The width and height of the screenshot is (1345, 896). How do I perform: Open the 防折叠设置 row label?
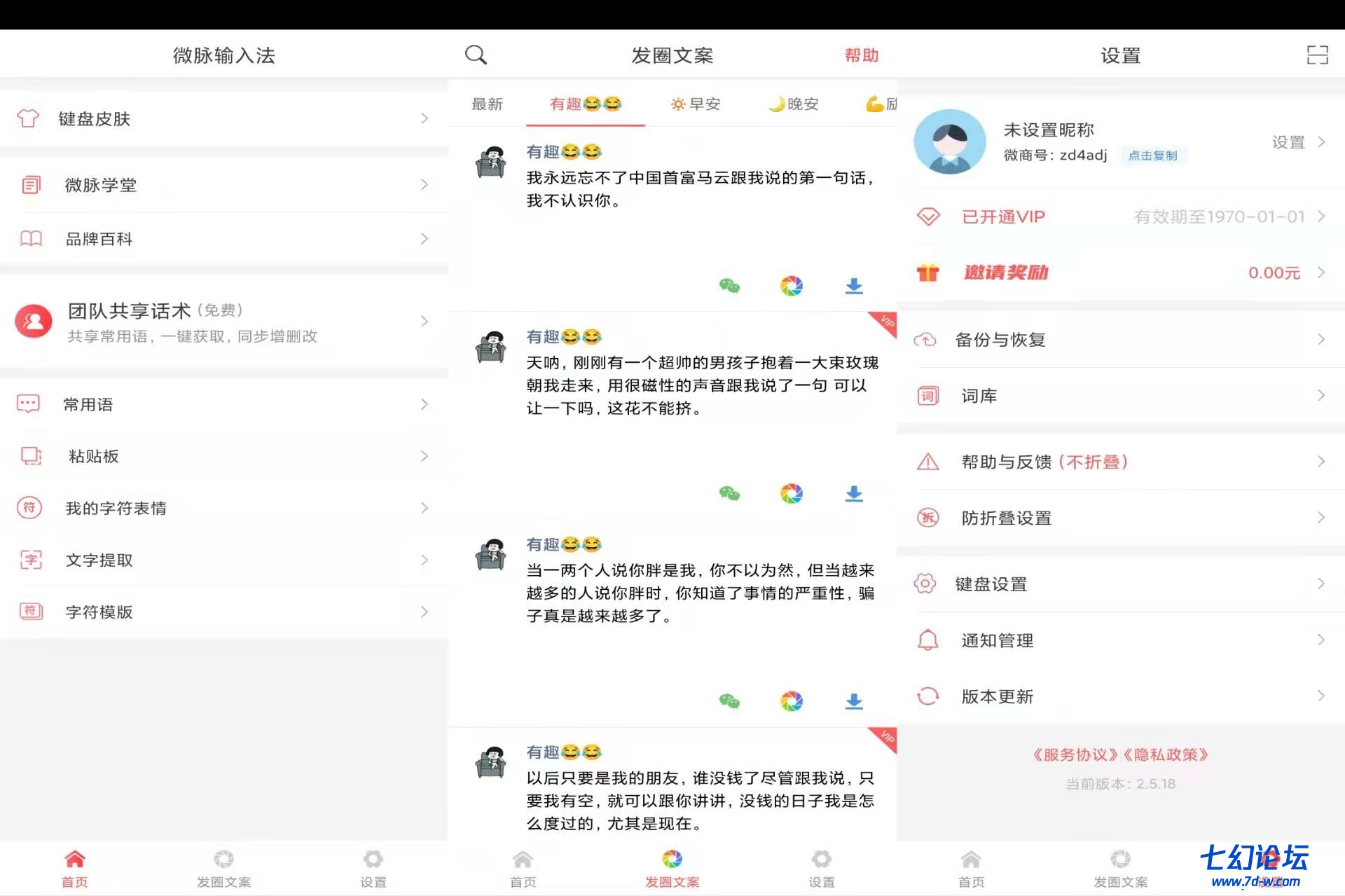pyautogui.click(x=1007, y=518)
